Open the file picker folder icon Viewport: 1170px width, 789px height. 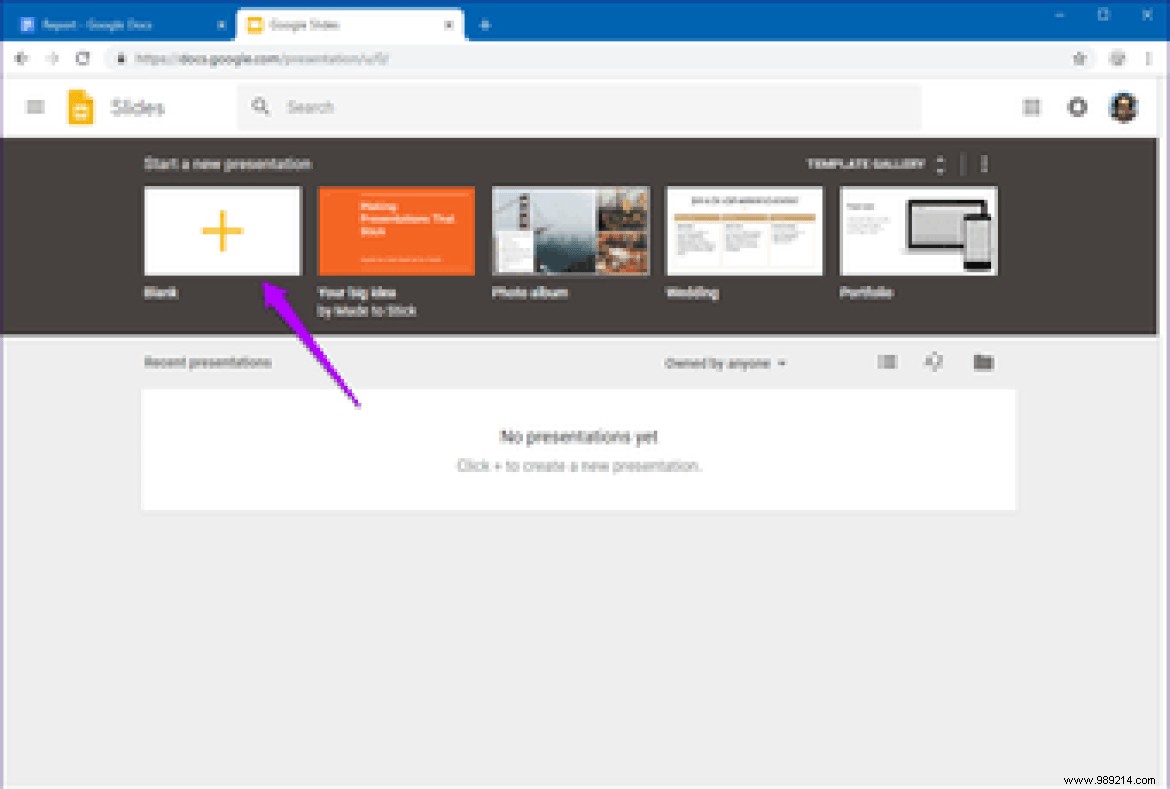point(983,362)
